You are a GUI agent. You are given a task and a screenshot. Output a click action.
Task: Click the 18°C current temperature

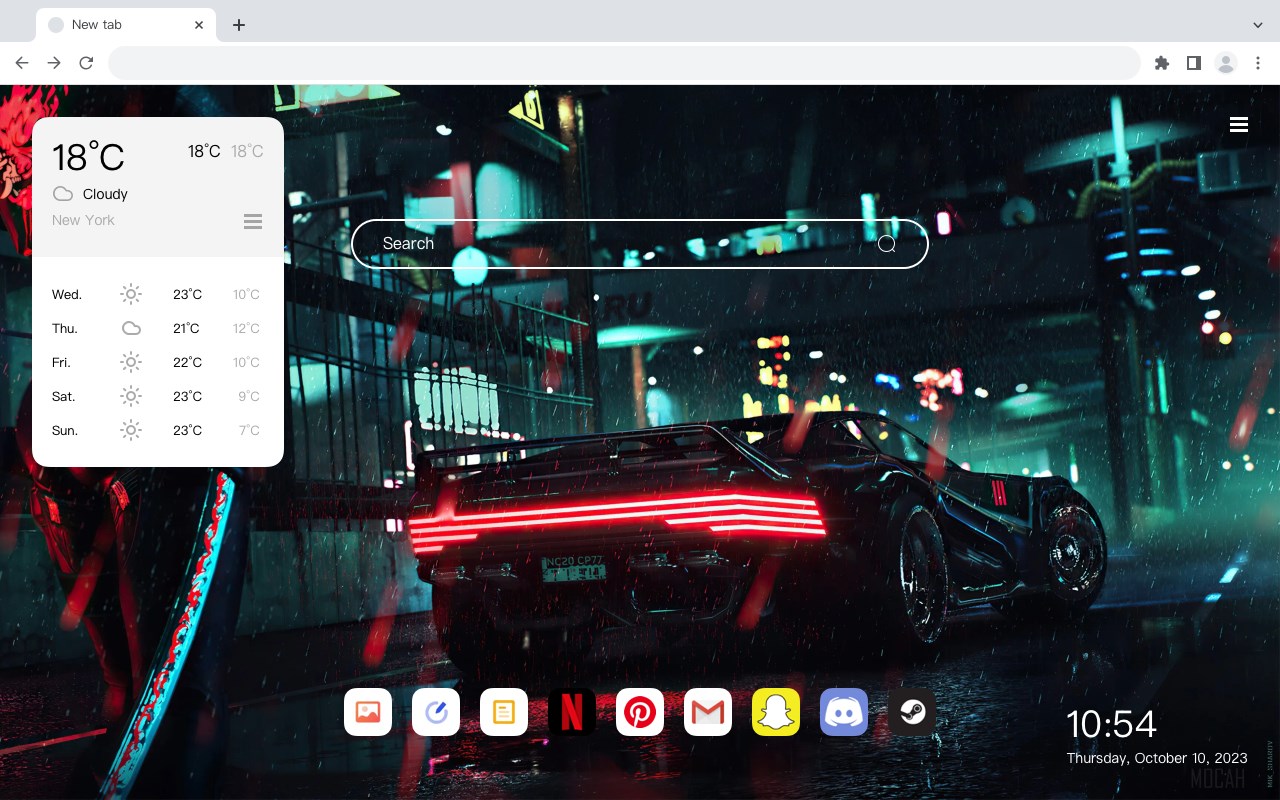[x=88, y=157]
